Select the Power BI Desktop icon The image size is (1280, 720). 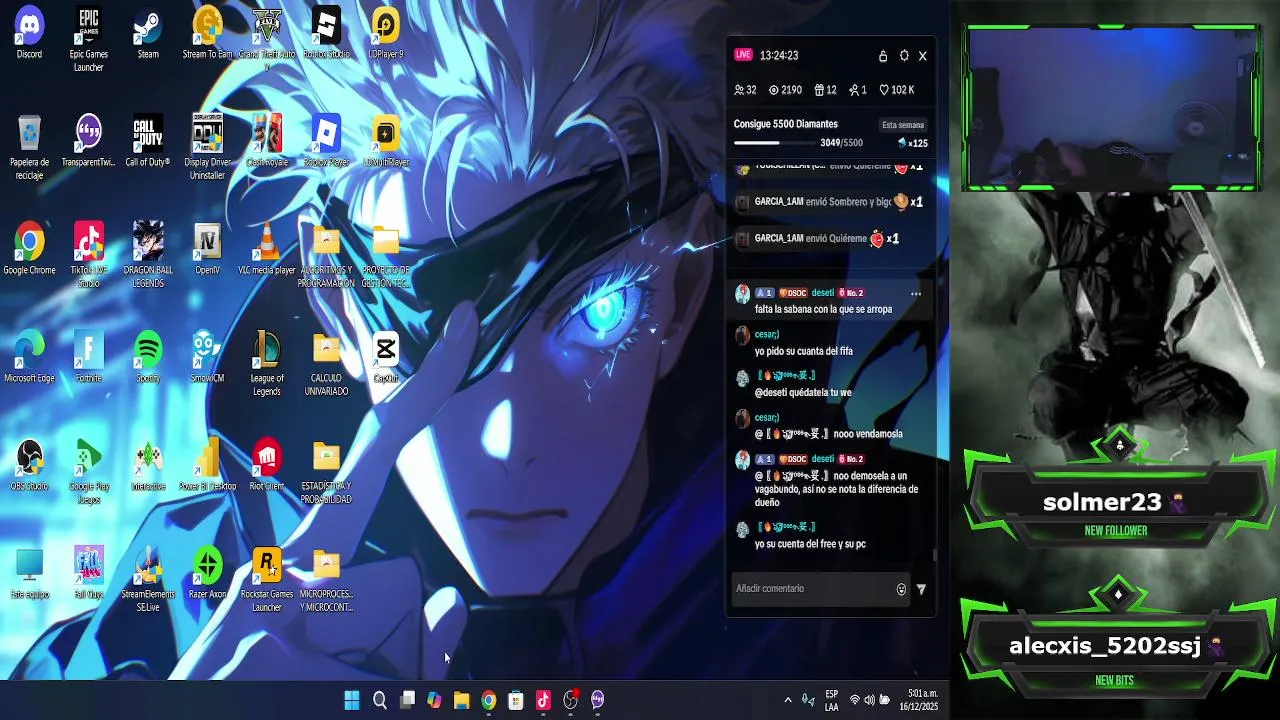pyautogui.click(x=207, y=466)
